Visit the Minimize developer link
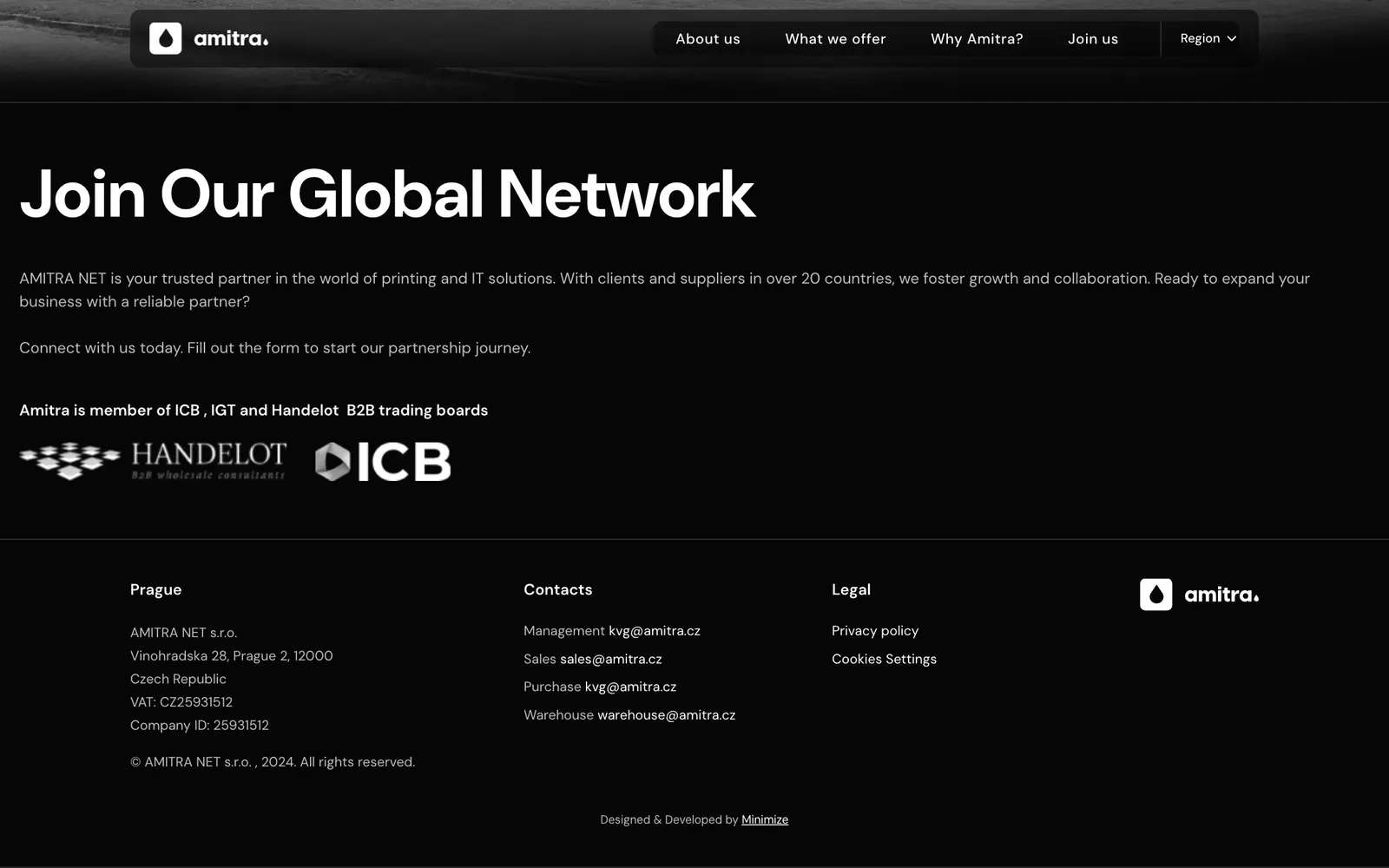1389x868 pixels. [765, 819]
